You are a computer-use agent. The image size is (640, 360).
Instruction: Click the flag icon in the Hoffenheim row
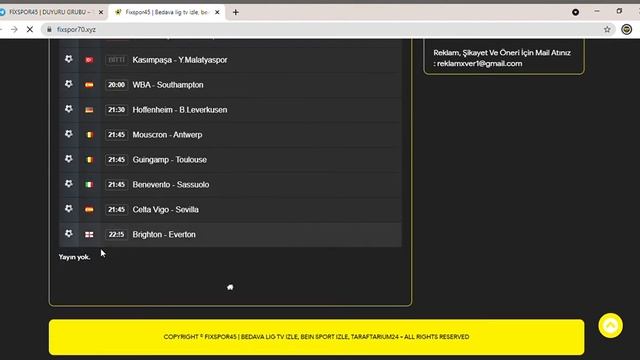pos(89,110)
